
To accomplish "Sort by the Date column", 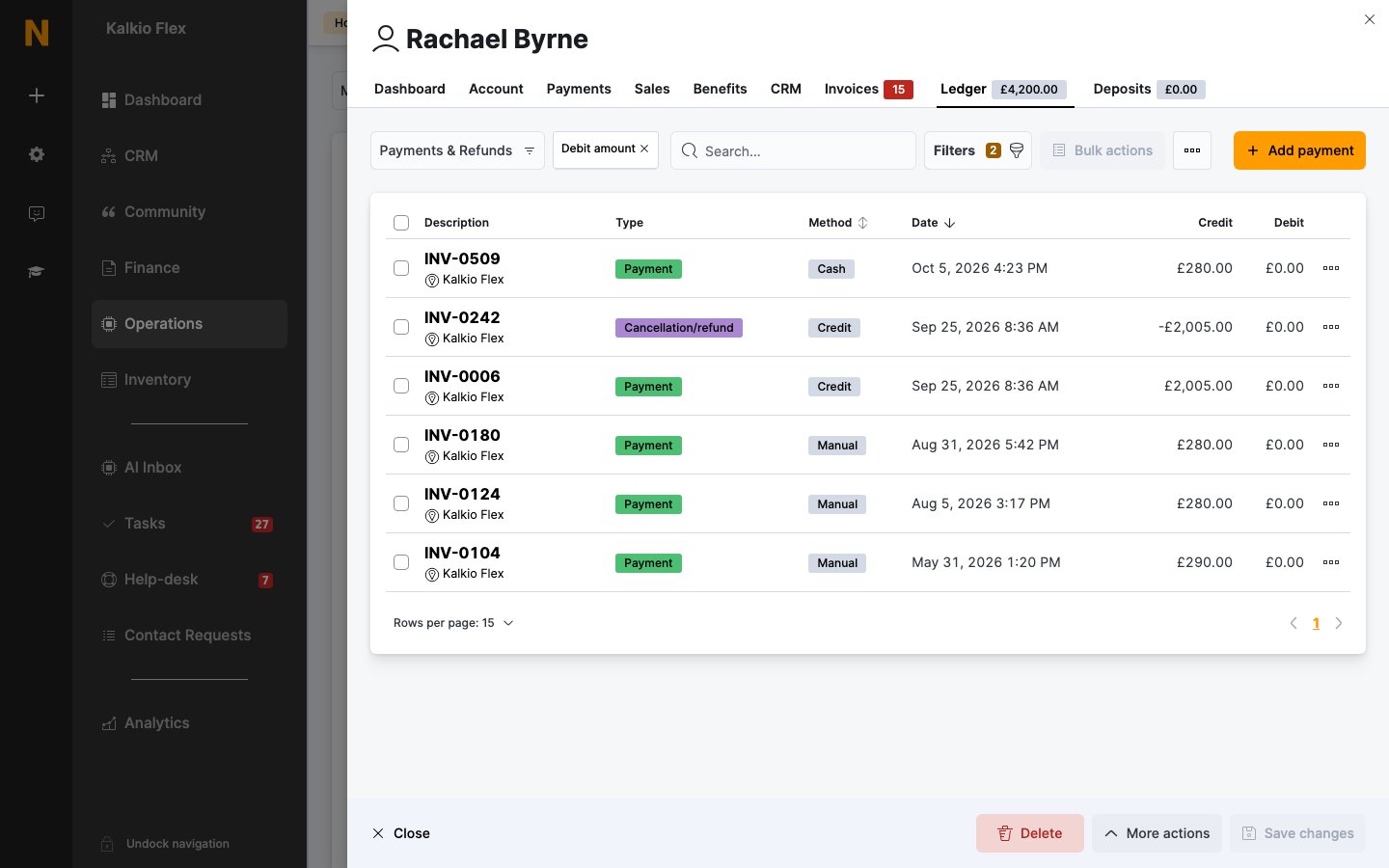I will pyautogui.click(x=933, y=223).
